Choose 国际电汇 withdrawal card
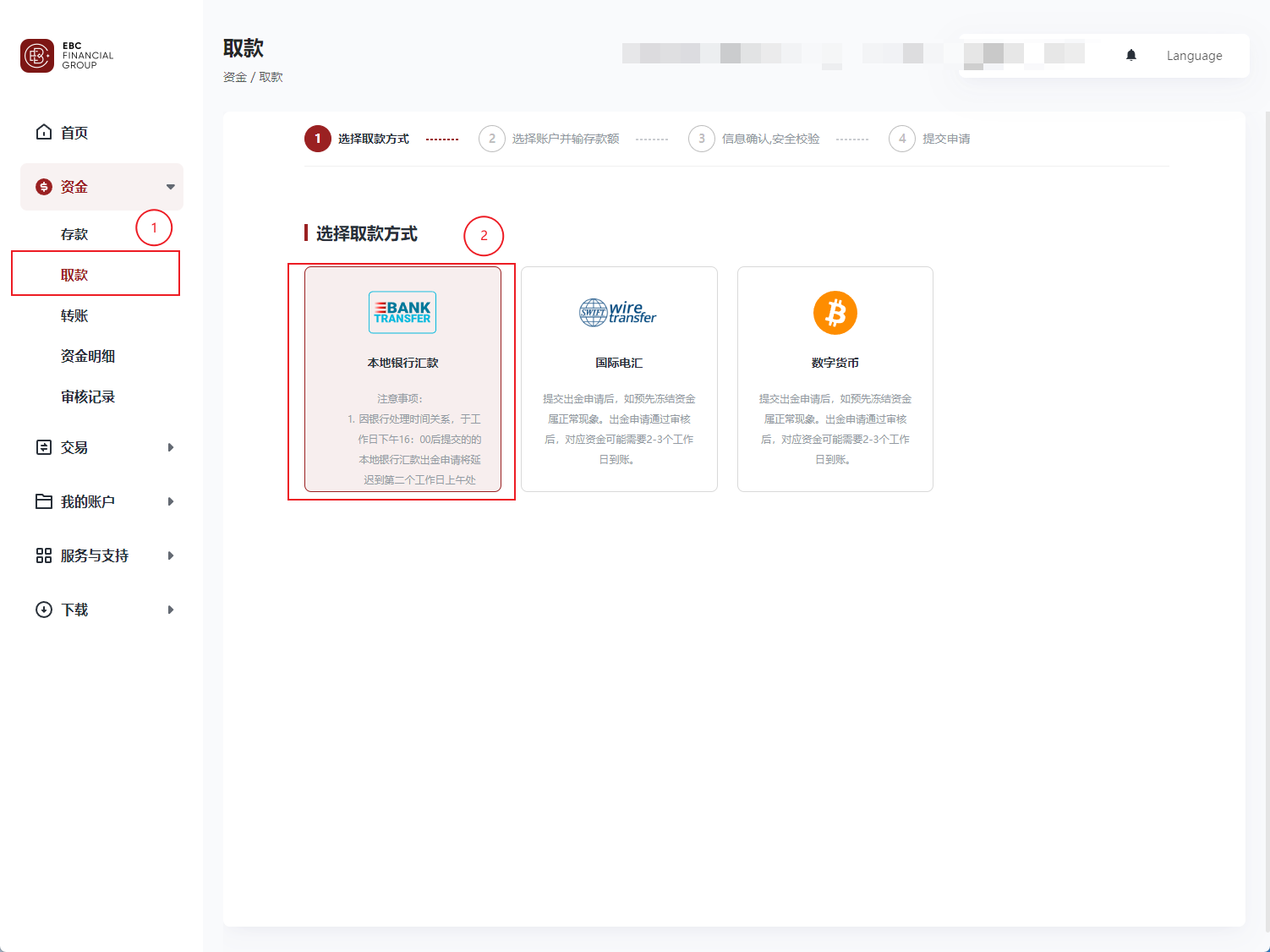The width and height of the screenshot is (1270, 952). 619,379
